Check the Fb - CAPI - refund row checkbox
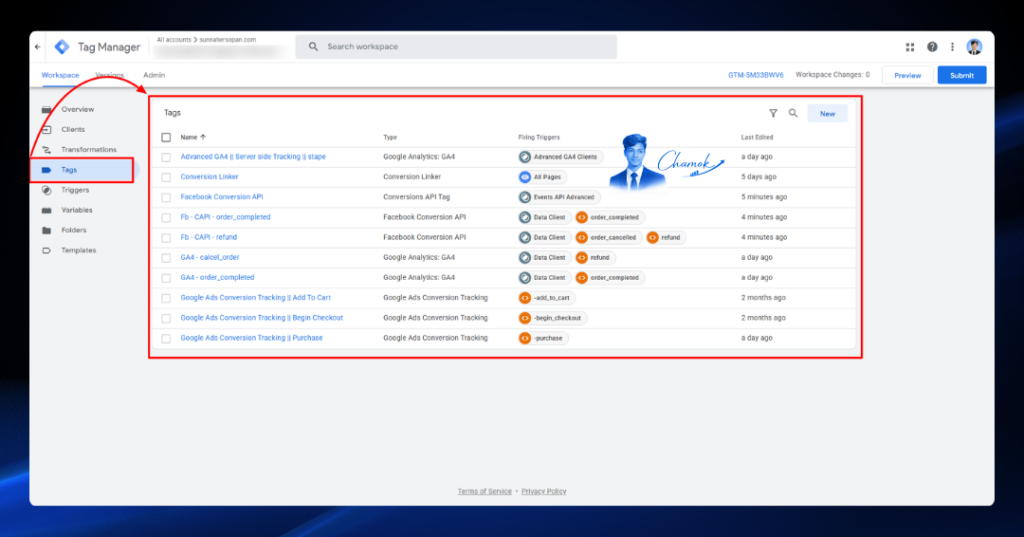The image size is (1024, 537). (166, 238)
